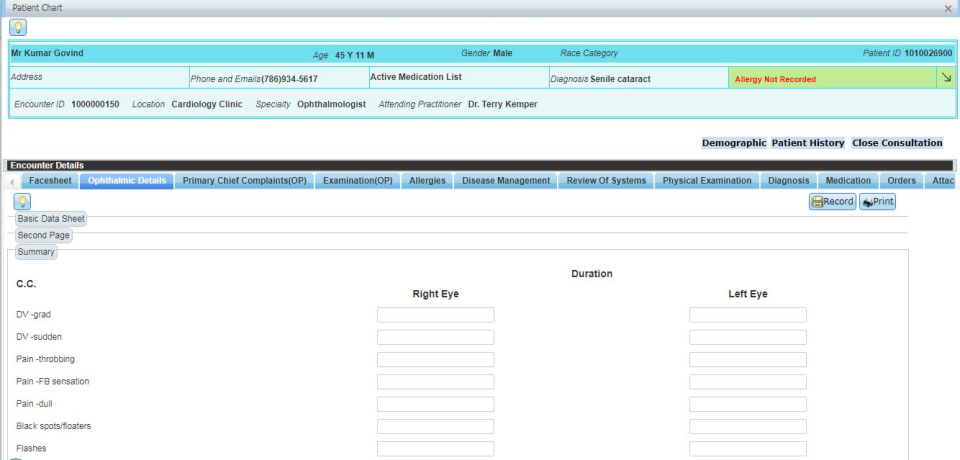
Task: Click Right Eye field for DV -grad
Action: 435,315
